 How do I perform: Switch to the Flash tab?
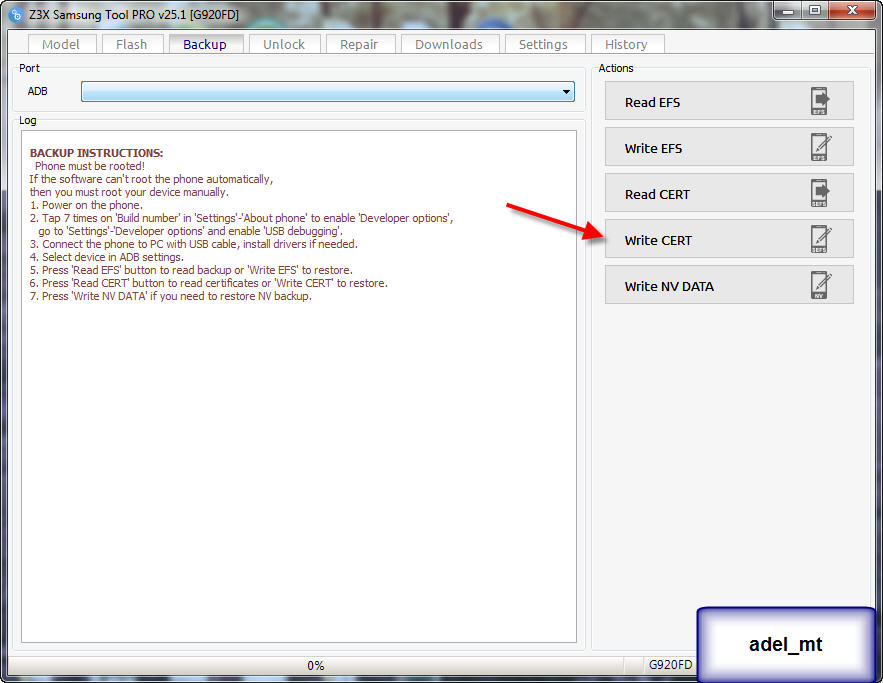click(132, 44)
